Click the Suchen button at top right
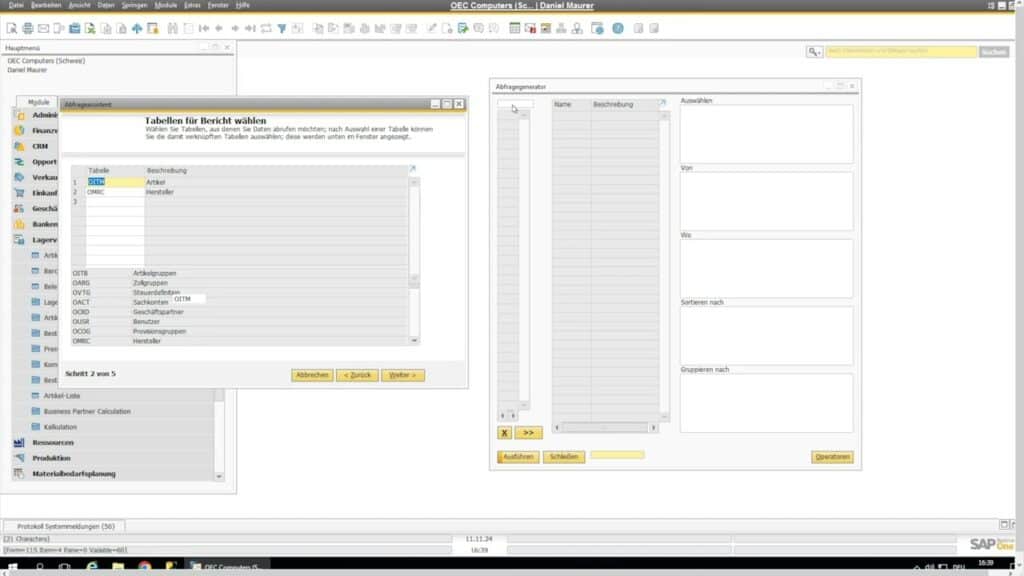The height and width of the screenshot is (576, 1024). tap(994, 51)
